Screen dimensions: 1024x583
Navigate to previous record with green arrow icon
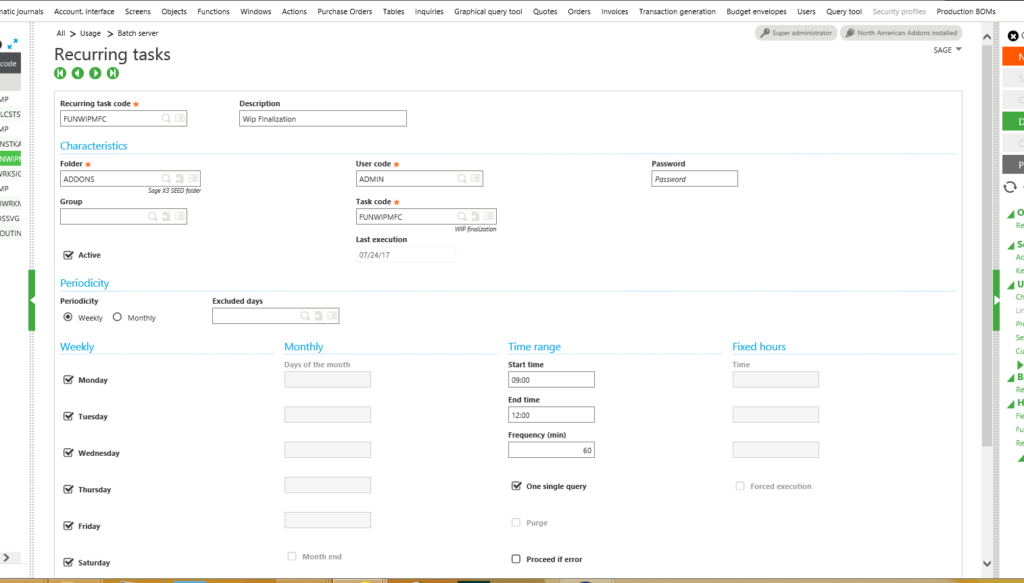78,72
